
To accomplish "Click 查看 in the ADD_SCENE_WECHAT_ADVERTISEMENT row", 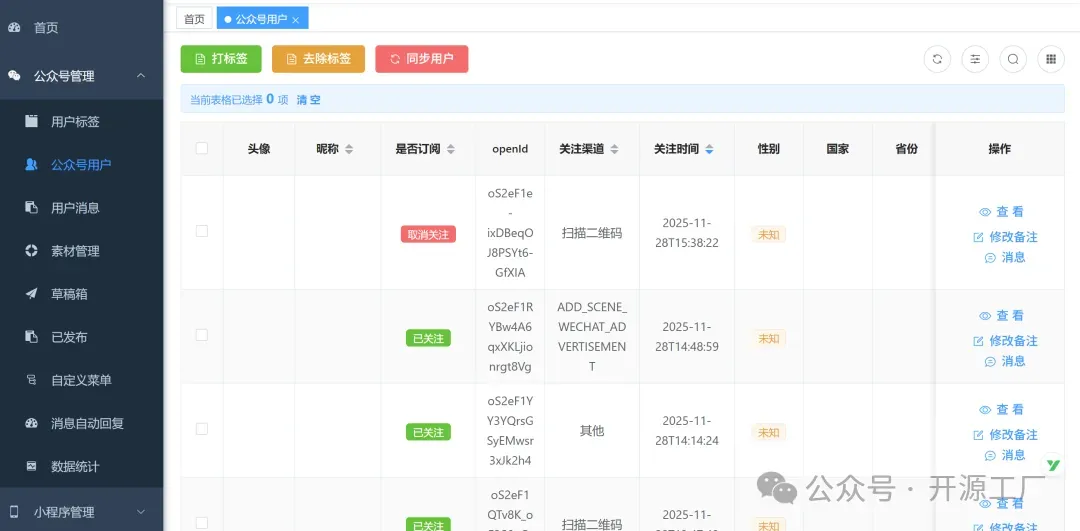I will point(1010,315).
